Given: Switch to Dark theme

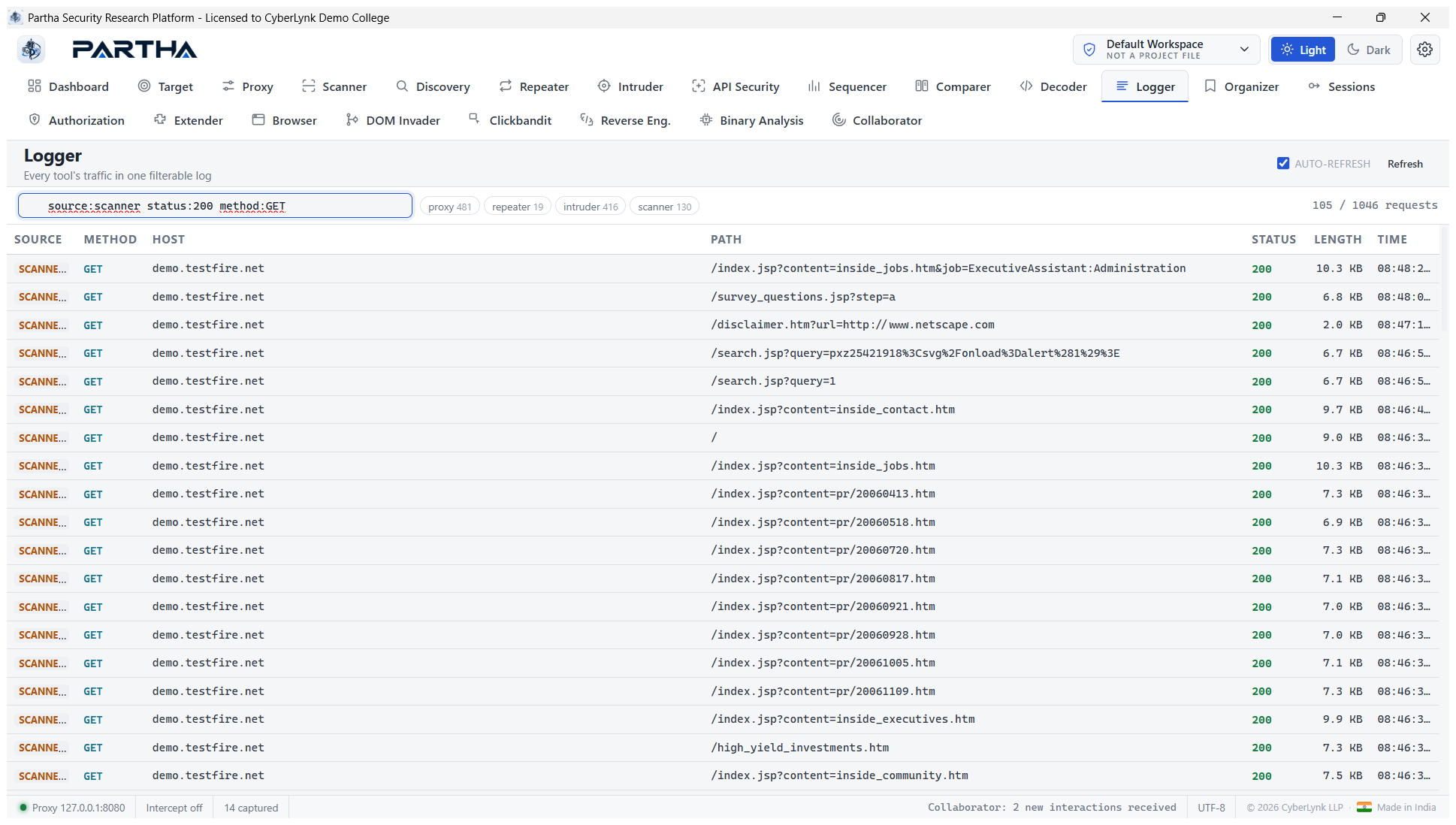Looking at the screenshot, I should (x=1369, y=50).
